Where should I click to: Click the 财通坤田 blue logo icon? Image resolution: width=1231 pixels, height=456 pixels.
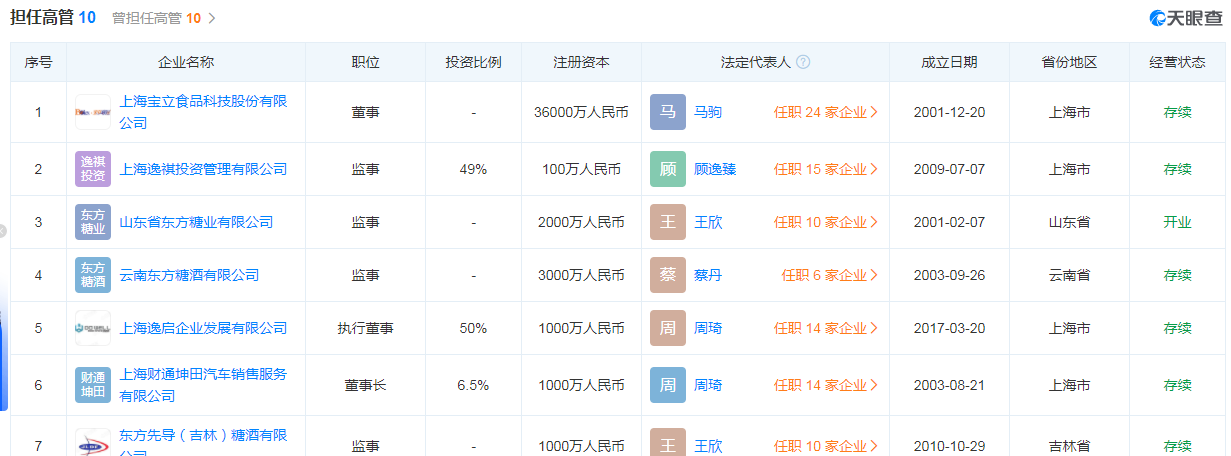93,385
